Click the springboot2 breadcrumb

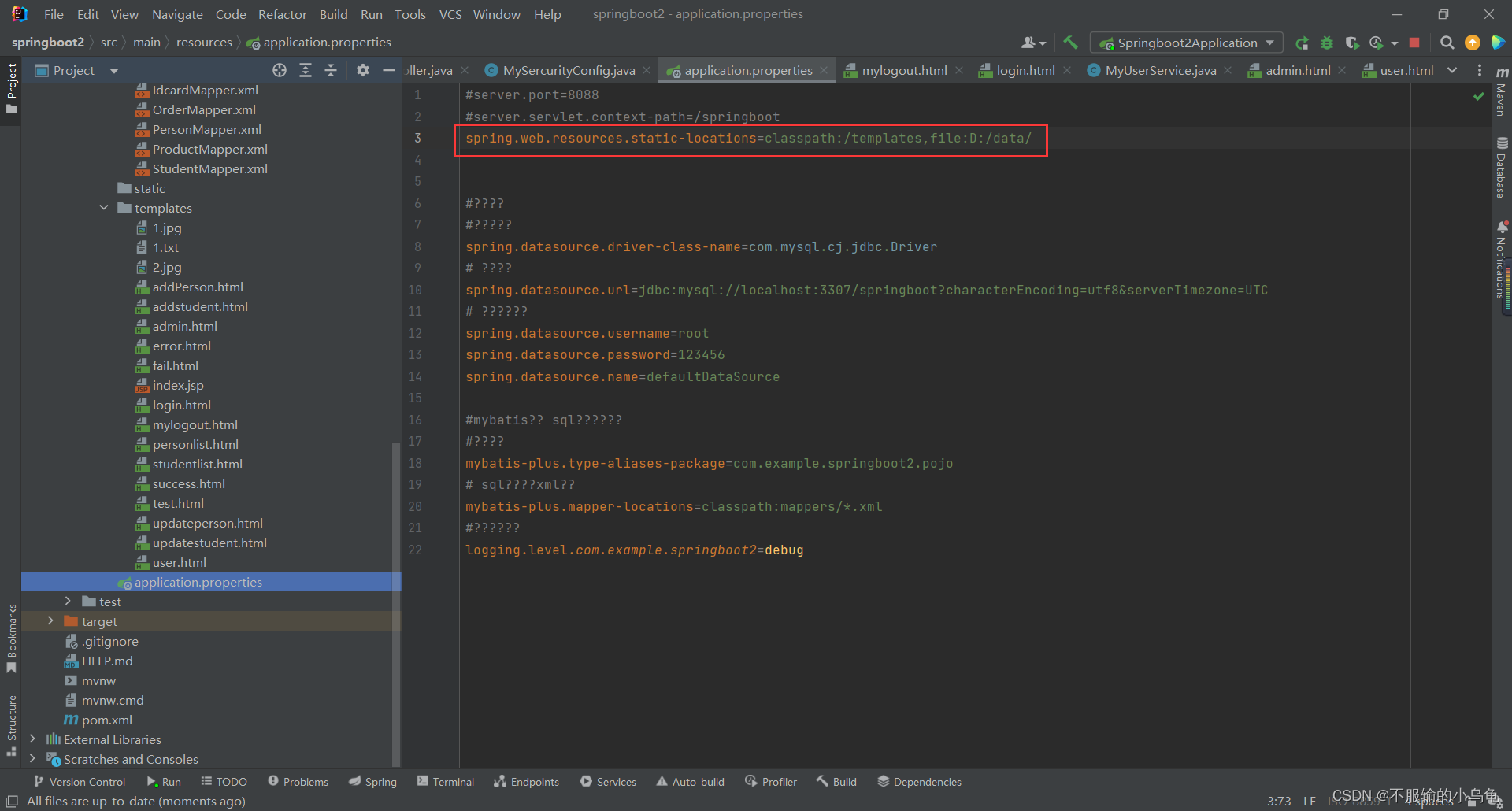[x=47, y=43]
